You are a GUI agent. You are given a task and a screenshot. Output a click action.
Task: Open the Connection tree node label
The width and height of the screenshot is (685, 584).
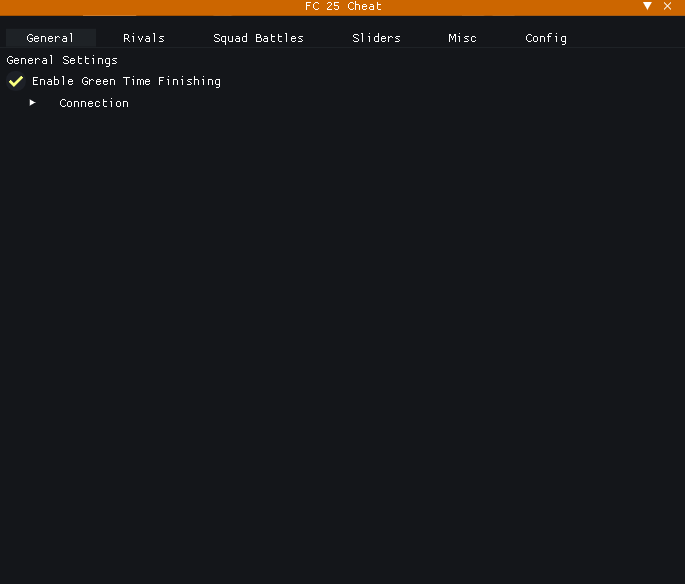94,103
